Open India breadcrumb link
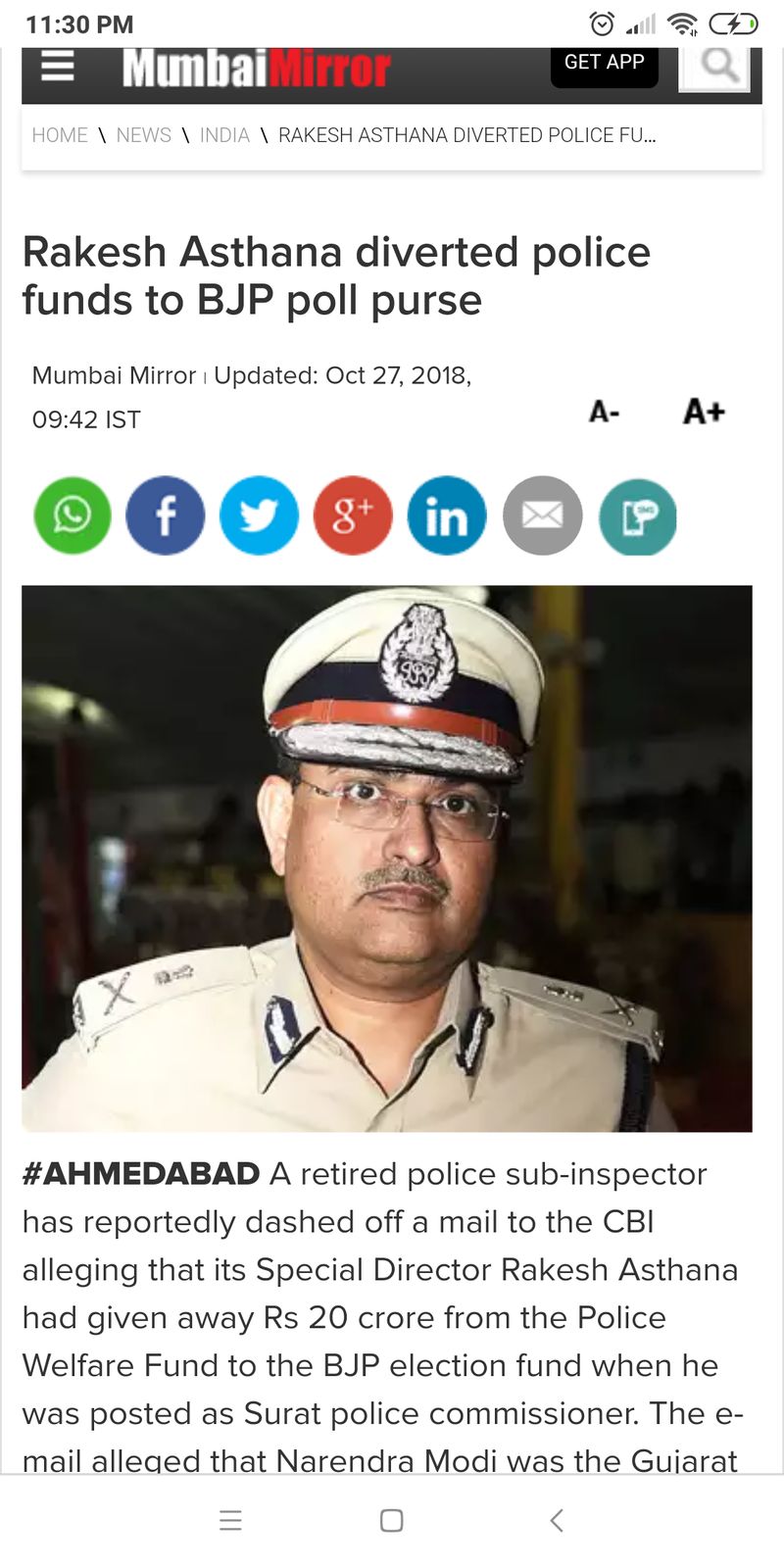 [224, 135]
